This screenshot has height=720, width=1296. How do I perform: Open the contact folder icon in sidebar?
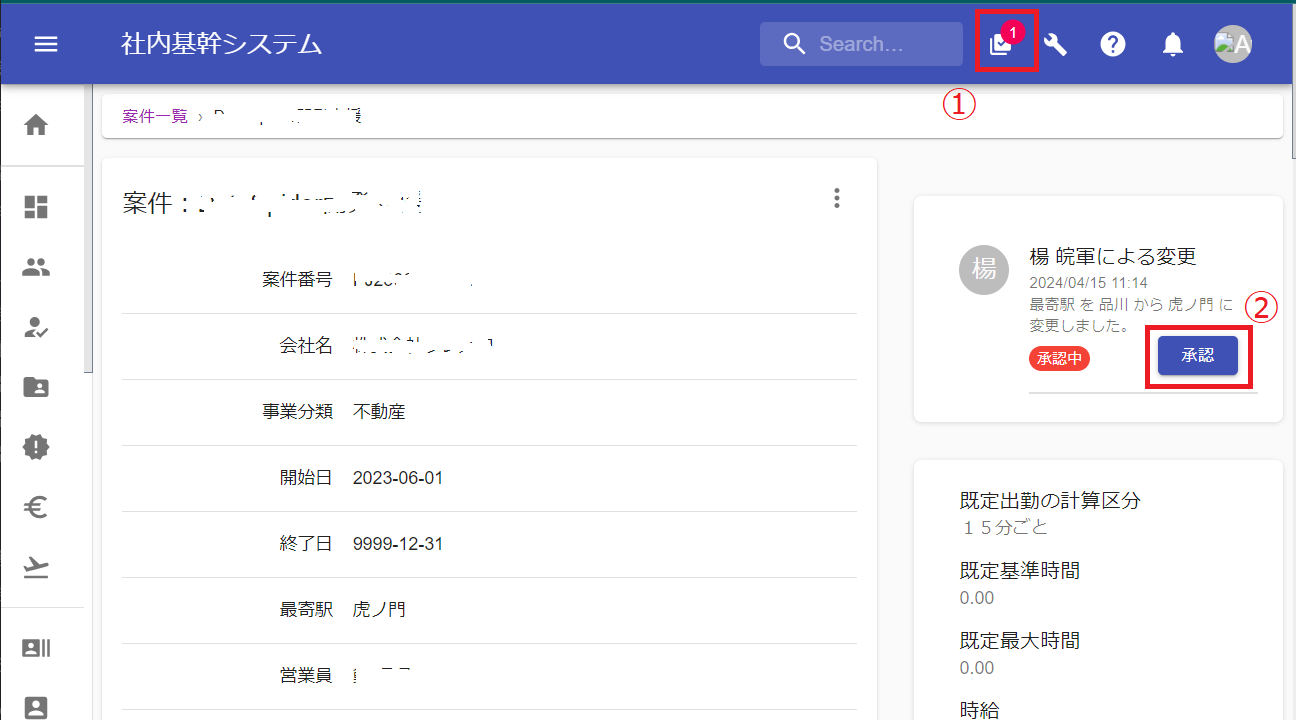(x=36, y=387)
